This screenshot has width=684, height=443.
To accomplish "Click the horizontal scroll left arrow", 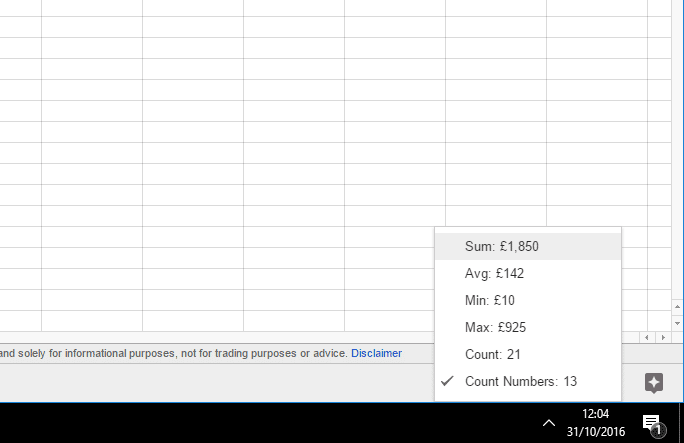I will click(647, 337).
